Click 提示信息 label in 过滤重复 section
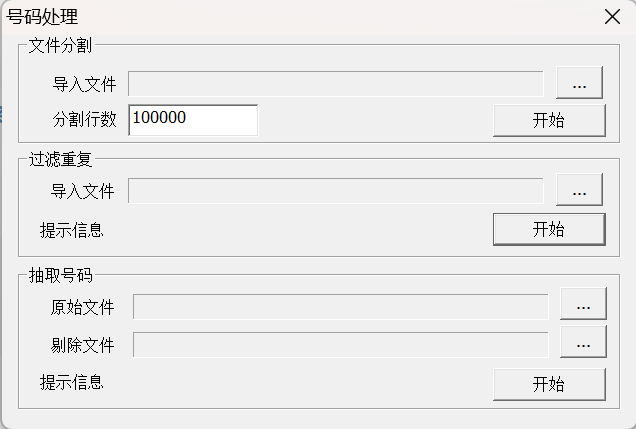Viewport: 636px width, 429px height. click(72, 230)
